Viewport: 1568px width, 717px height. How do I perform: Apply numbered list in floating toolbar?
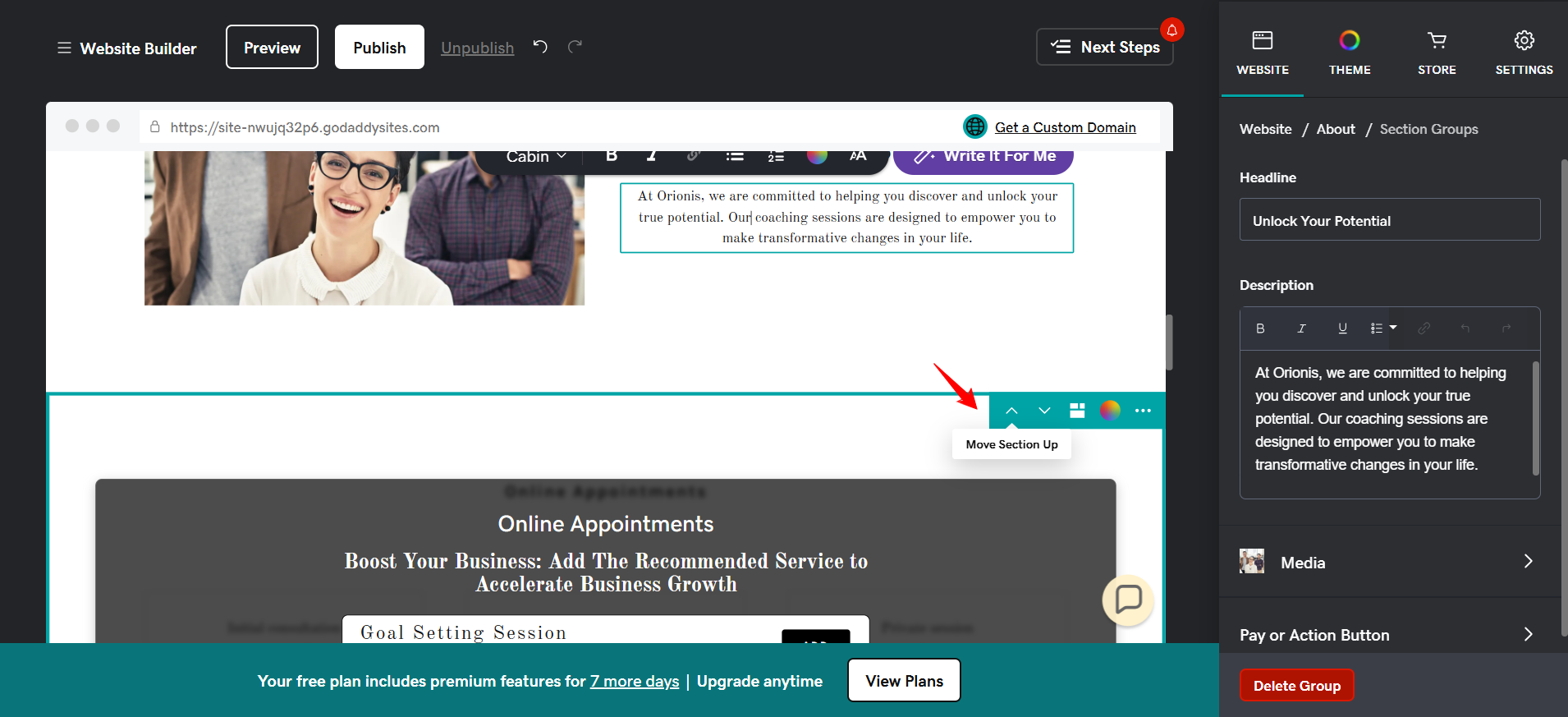[x=776, y=157]
